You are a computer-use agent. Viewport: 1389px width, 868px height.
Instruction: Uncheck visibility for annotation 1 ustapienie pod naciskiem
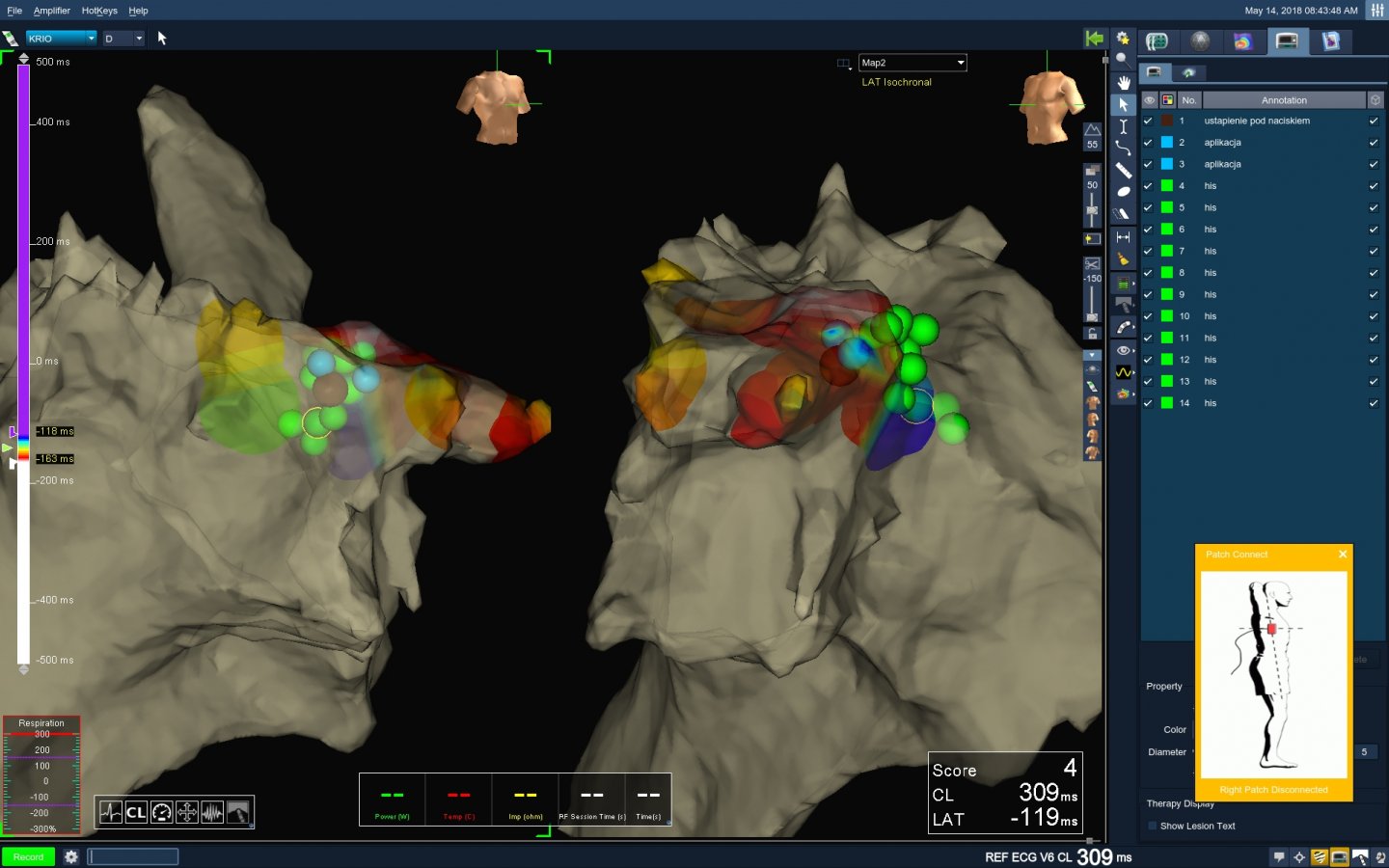(1148, 121)
